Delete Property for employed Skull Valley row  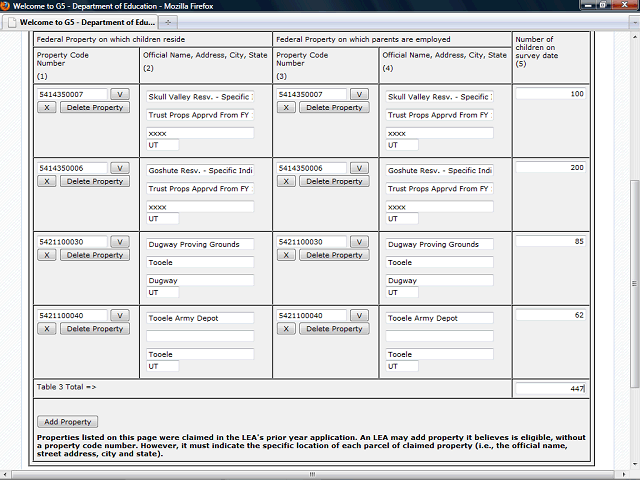[x=334, y=108]
